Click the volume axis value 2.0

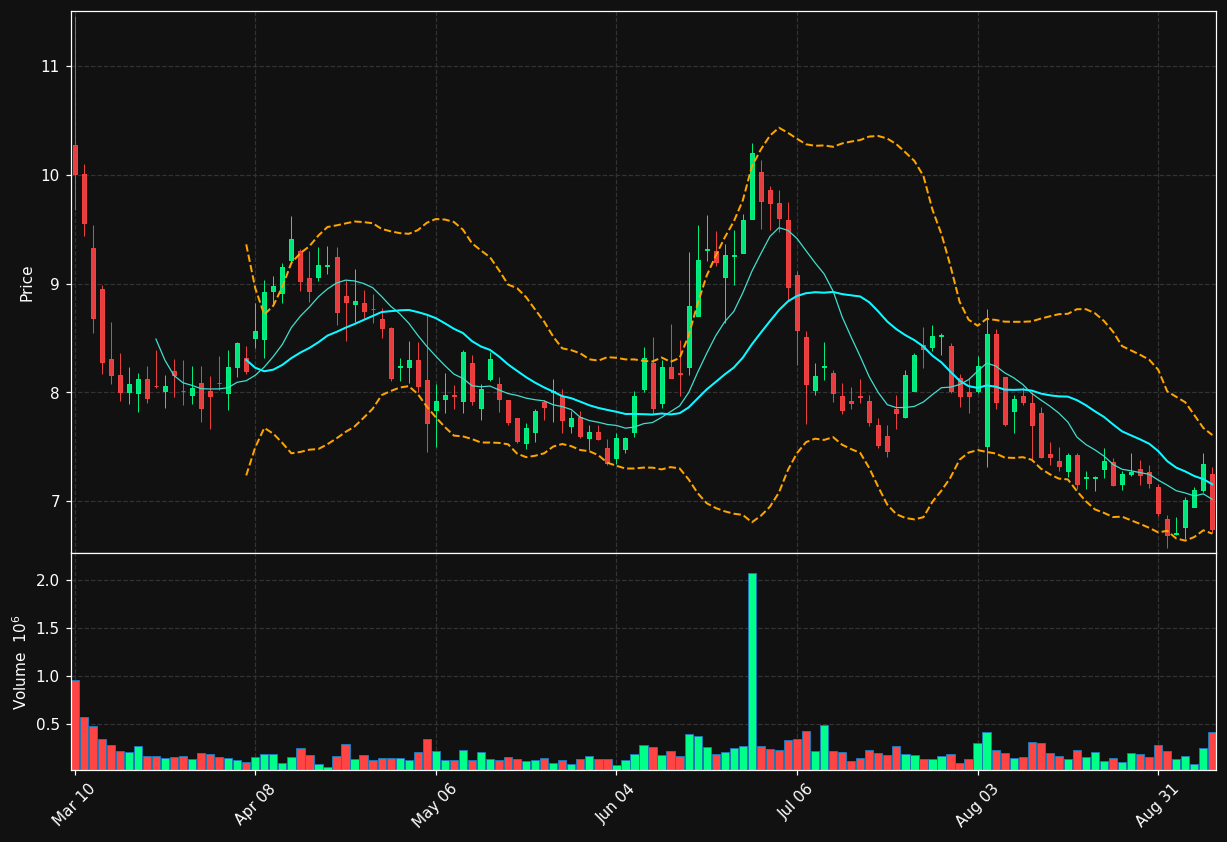50,581
